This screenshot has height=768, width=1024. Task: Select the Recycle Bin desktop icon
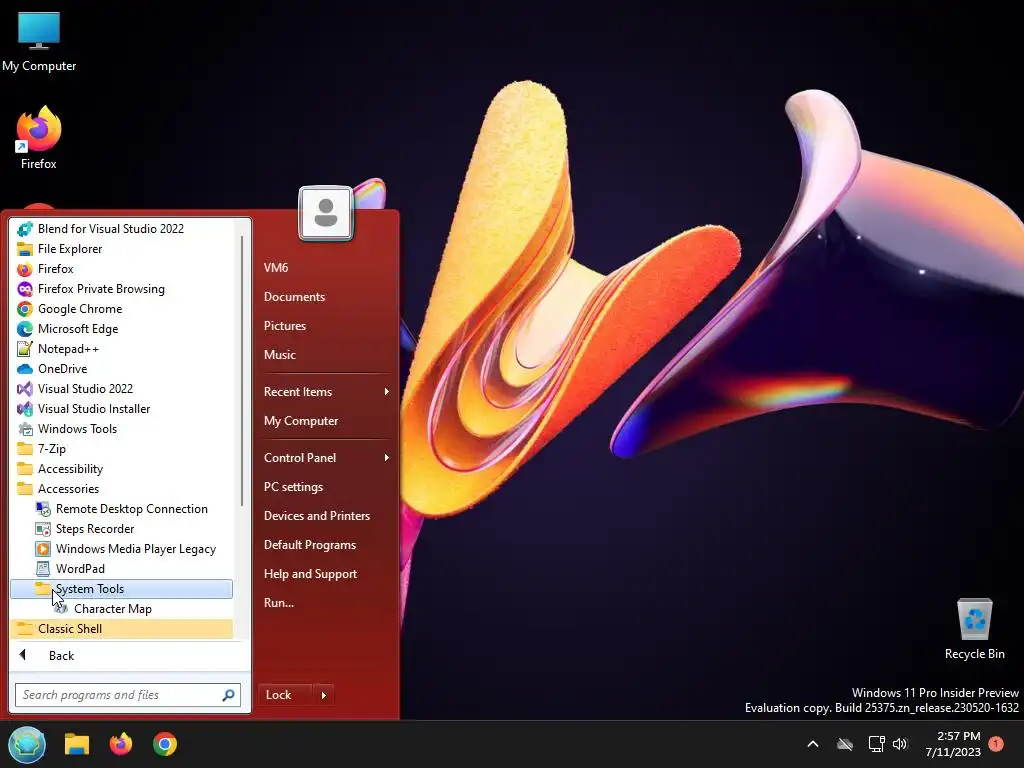[974, 629]
